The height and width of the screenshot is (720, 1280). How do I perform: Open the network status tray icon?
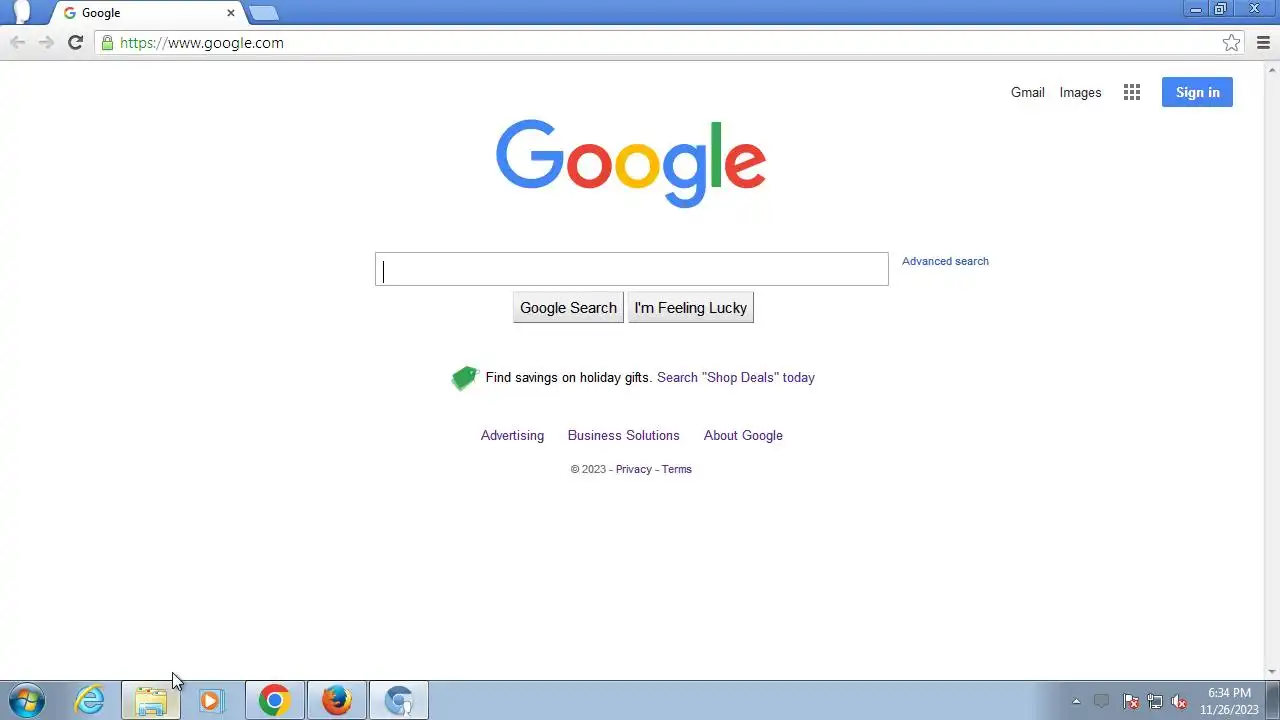[1155, 702]
